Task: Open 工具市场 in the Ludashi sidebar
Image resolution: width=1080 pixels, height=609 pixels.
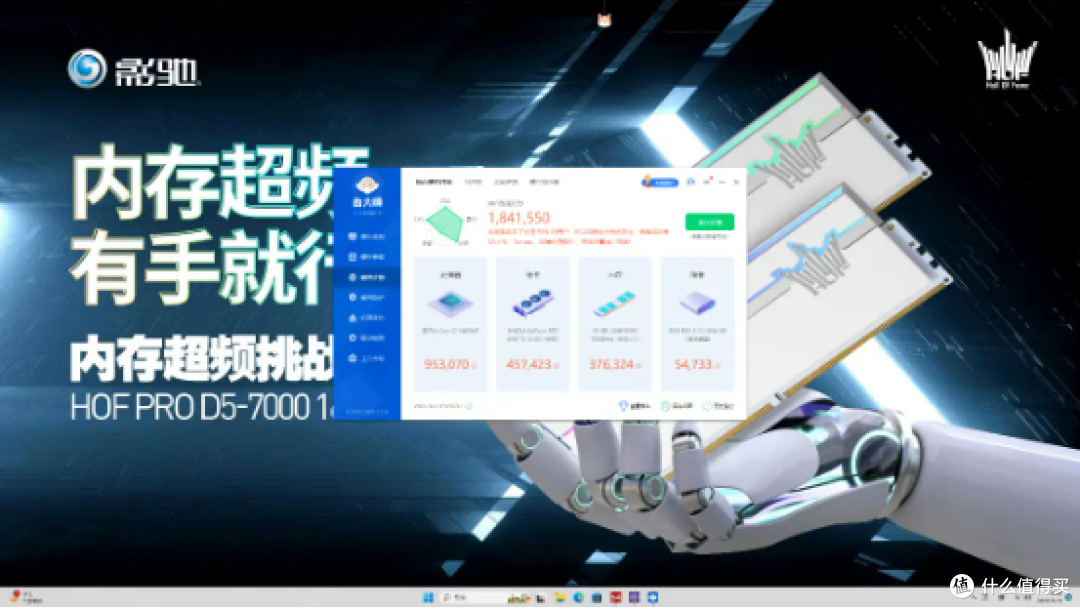Action: [366, 358]
